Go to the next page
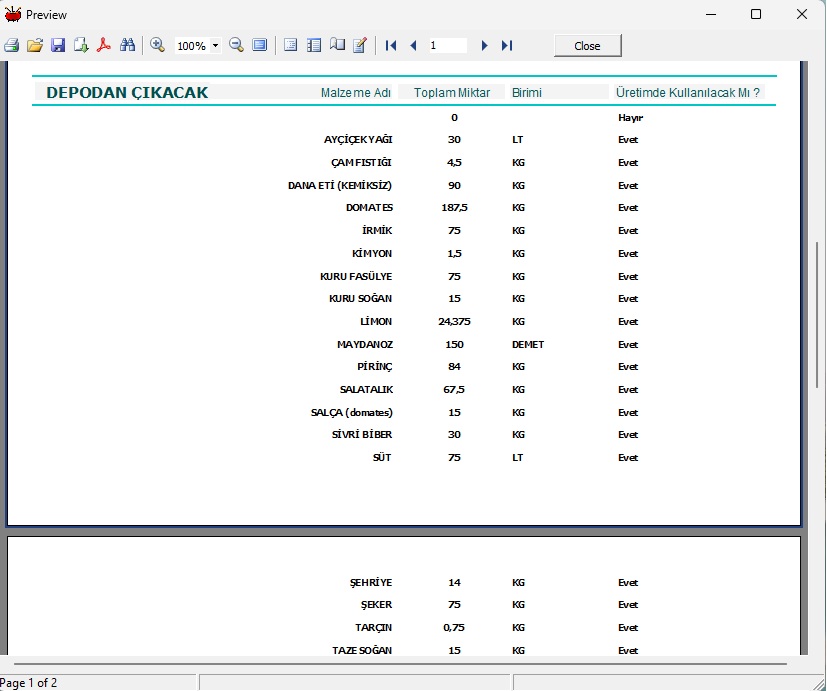Viewport: 827px width, 691px height. click(x=484, y=46)
